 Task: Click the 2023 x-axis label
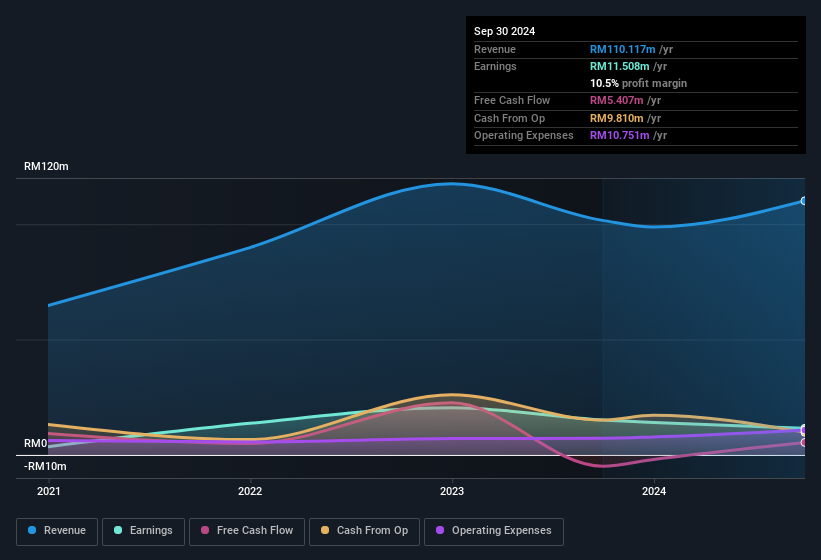tap(452, 491)
